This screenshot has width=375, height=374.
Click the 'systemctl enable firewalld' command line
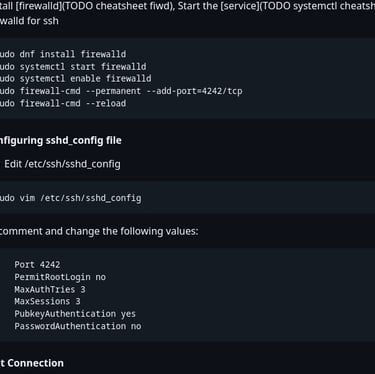(x=76, y=79)
